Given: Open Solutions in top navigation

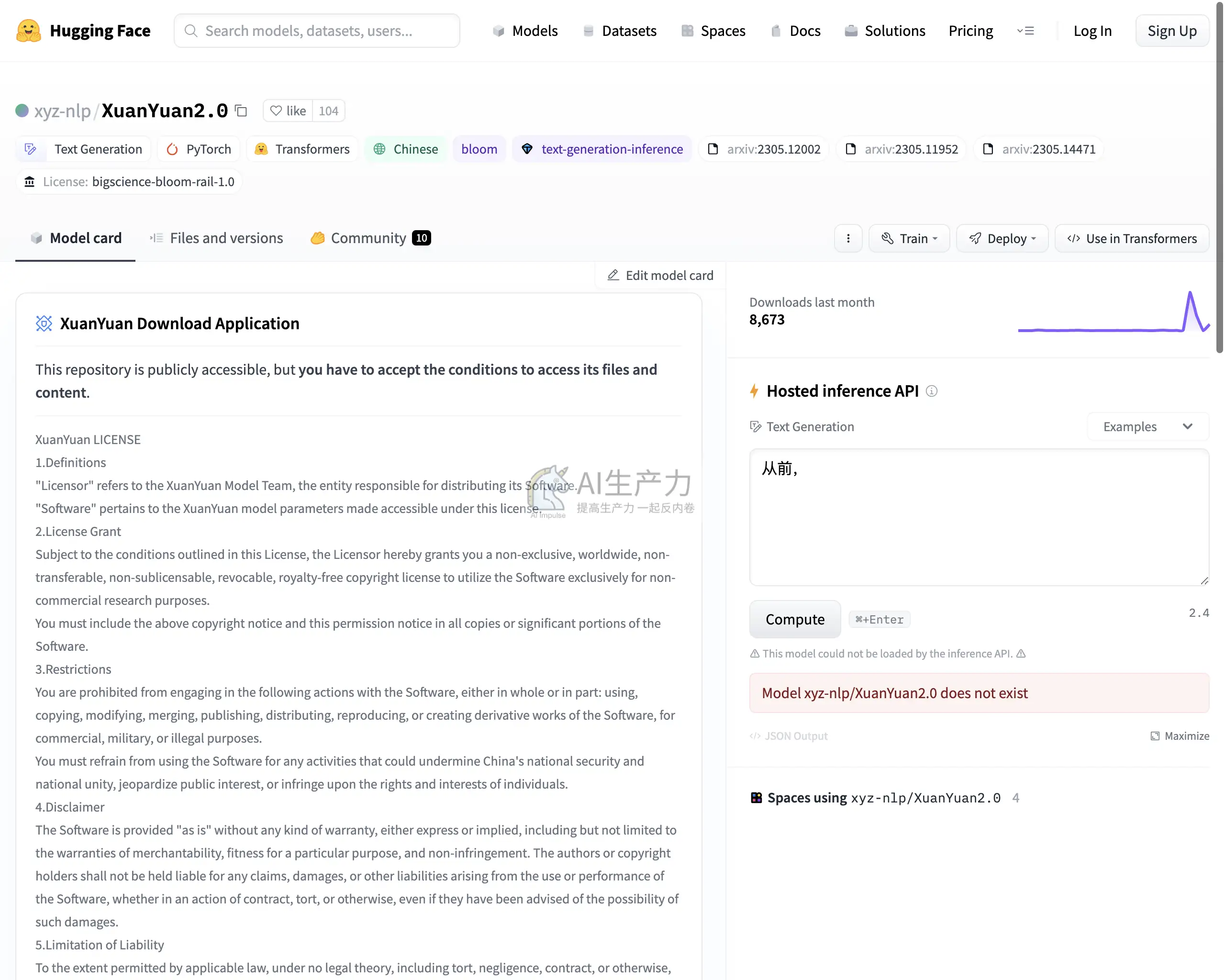Looking at the screenshot, I should (x=885, y=31).
